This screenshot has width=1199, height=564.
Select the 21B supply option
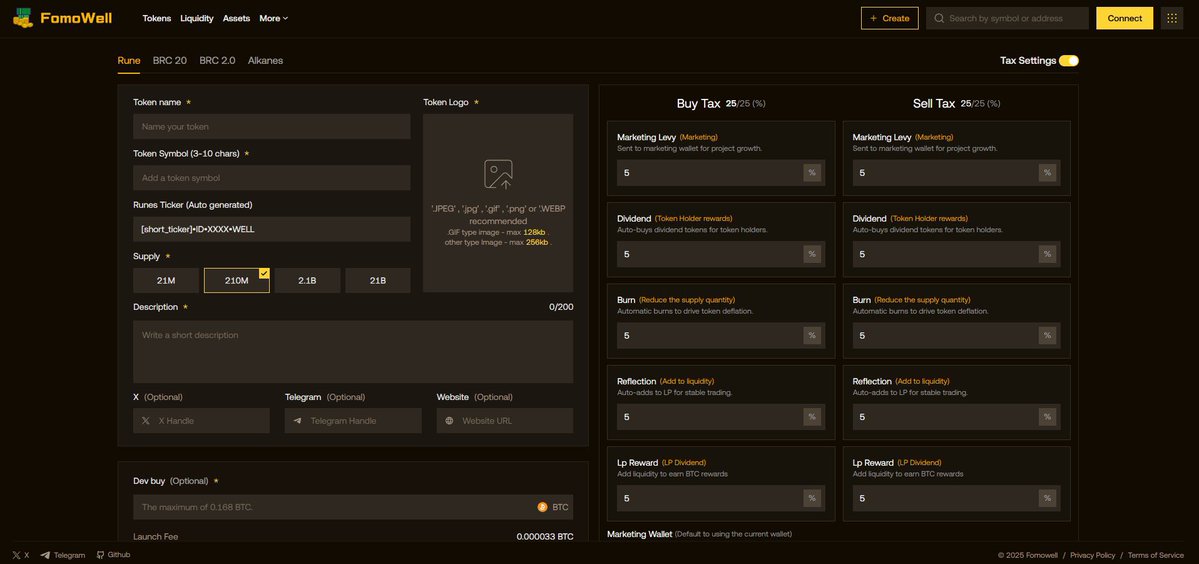[x=378, y=280]
